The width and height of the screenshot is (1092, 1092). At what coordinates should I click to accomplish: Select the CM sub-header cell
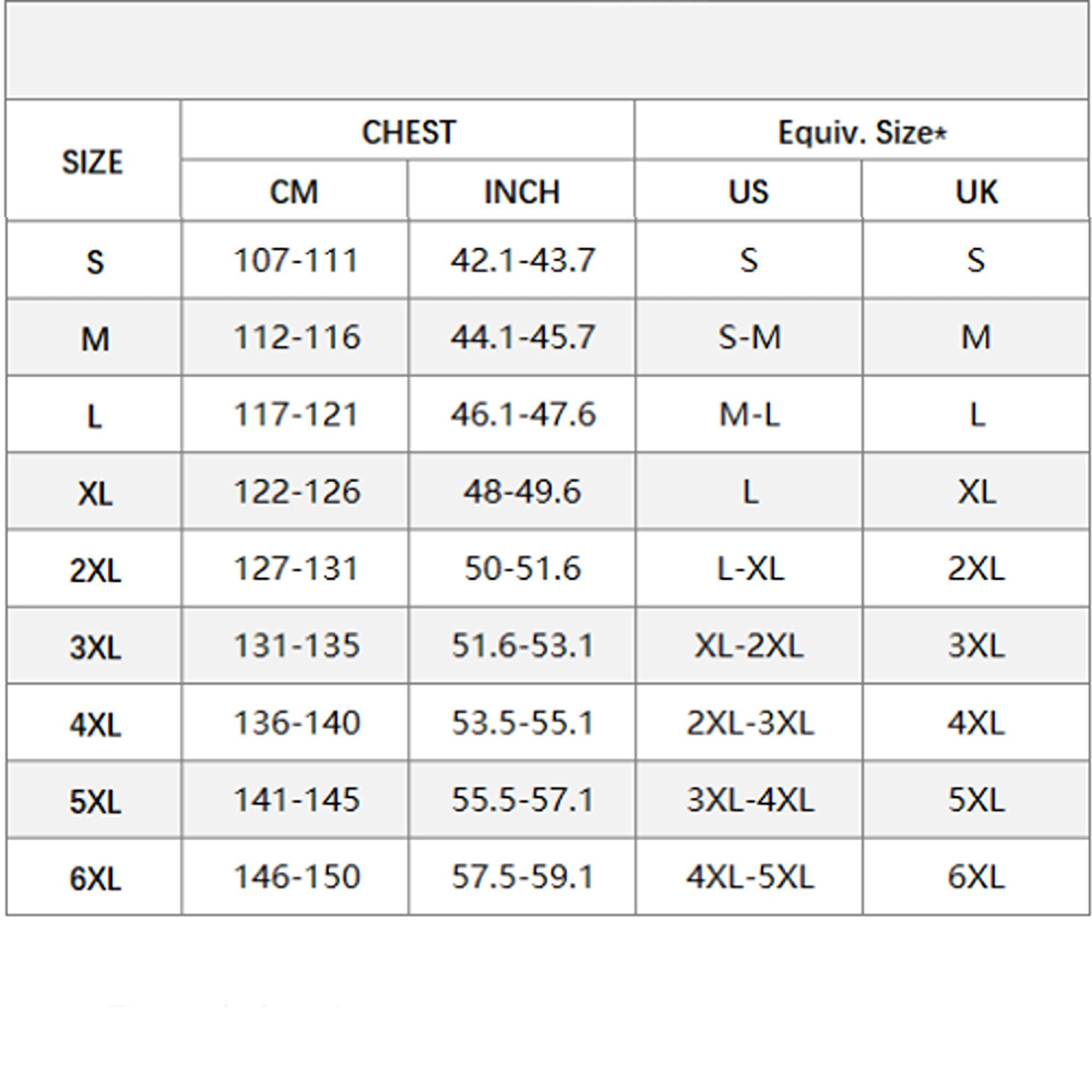click(294, 192)
